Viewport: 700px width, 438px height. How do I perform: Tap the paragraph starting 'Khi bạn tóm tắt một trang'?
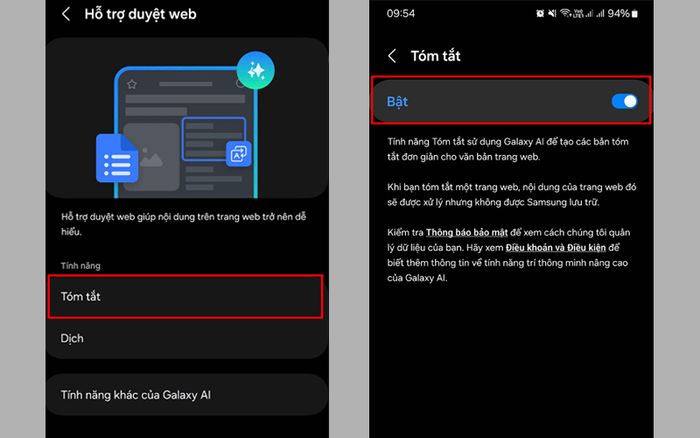pos(512,194)
